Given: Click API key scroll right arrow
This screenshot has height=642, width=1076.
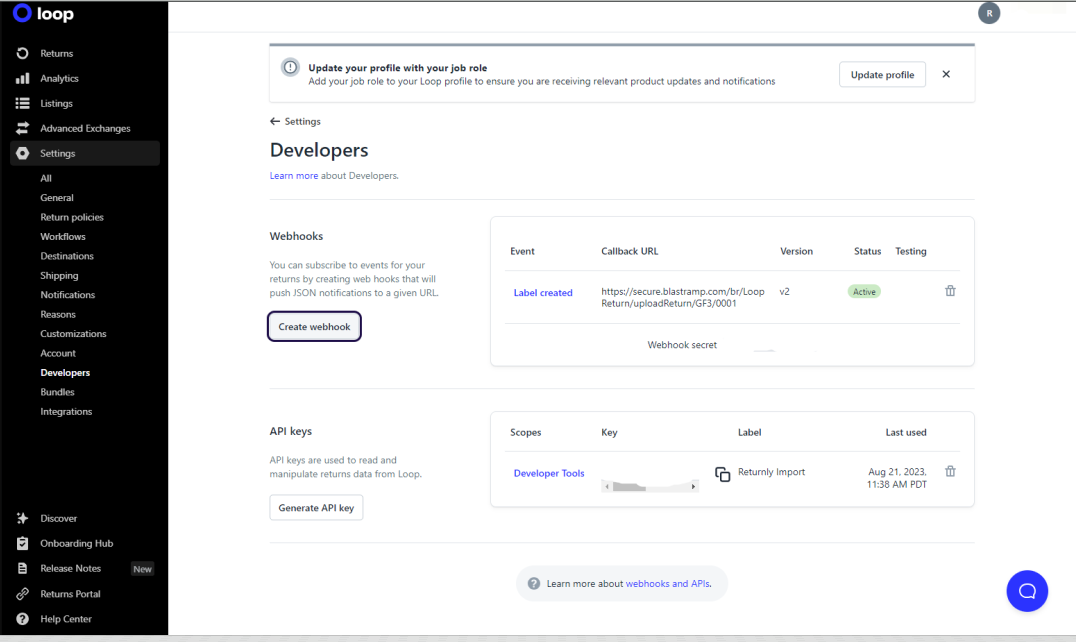Looking at the screenshot, I should click(x=693, y=486).
